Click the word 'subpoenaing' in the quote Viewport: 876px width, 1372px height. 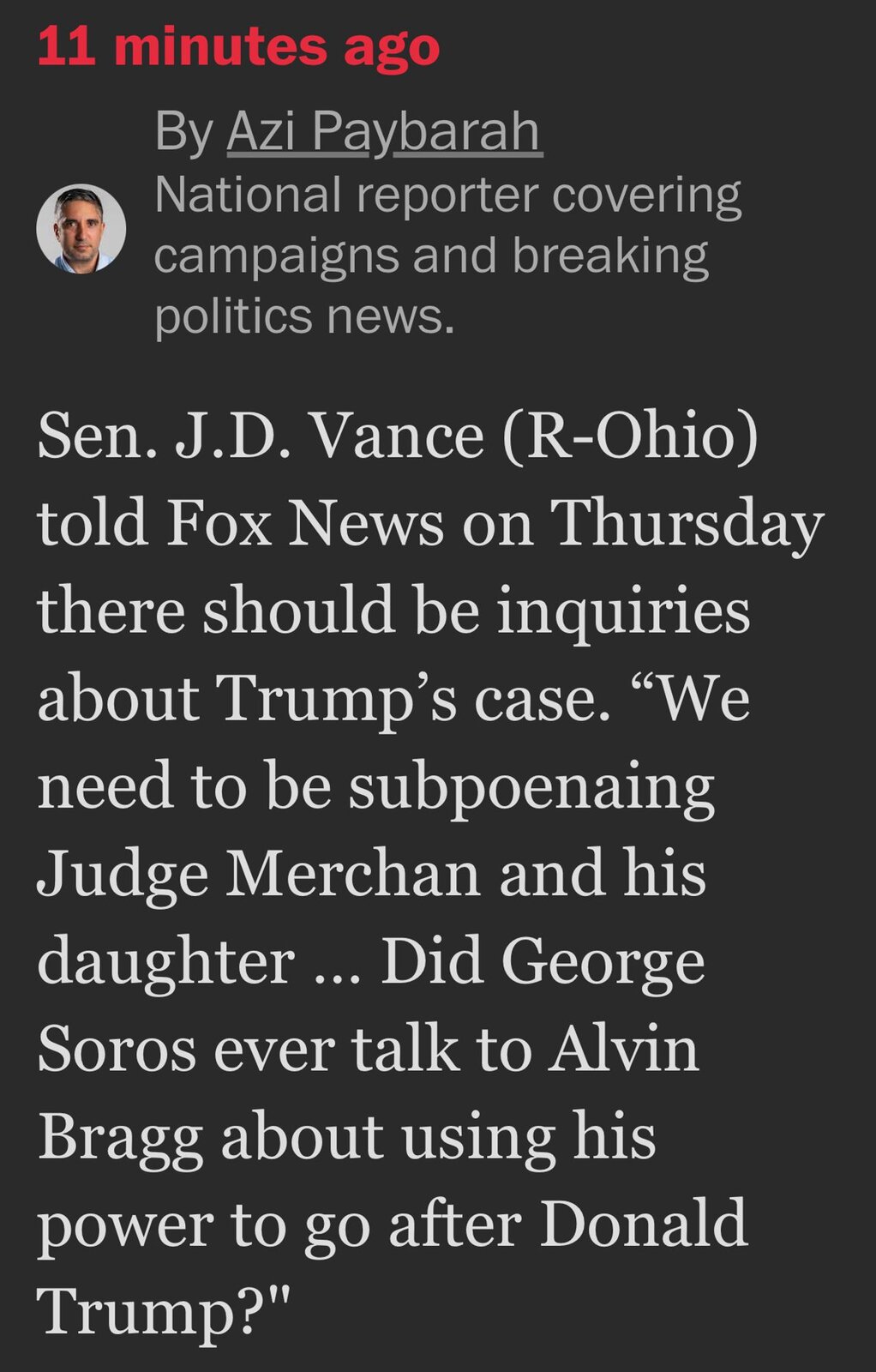[x=531, y=789]
